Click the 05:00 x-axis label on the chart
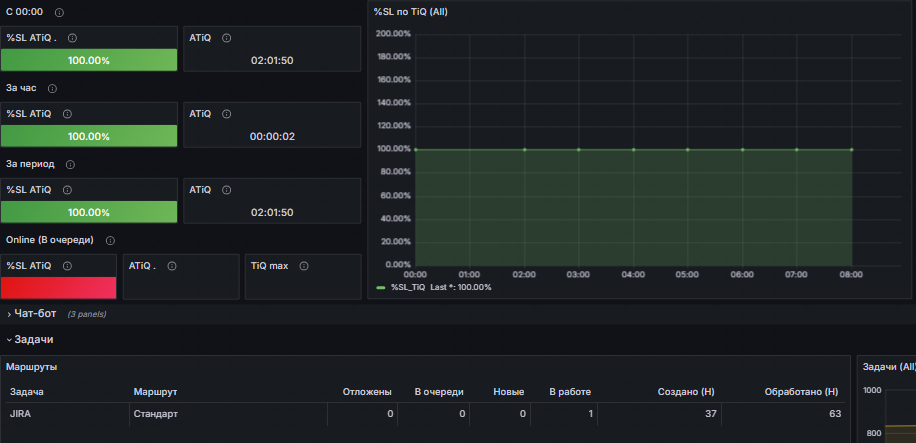The height and width of the screenshot is (443, 916). click(x=687, y=274)
